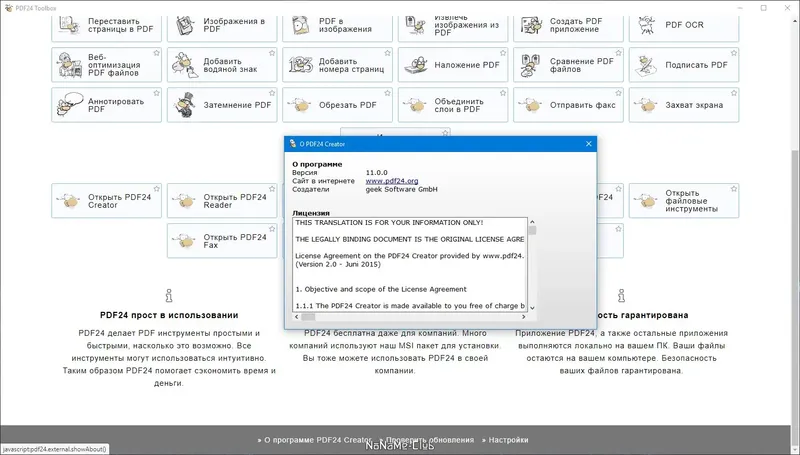Click О программе PDF24 Creator footer link

point(318,440)
